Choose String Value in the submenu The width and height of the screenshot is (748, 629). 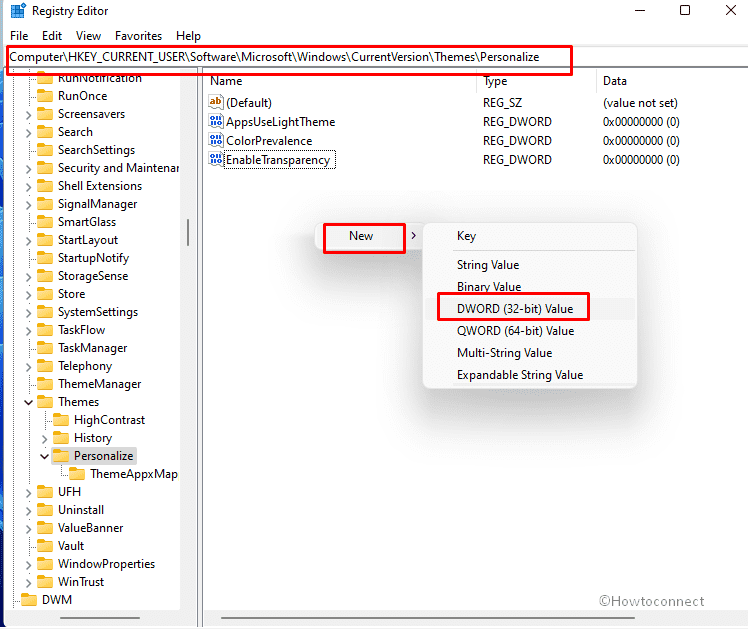529,265
